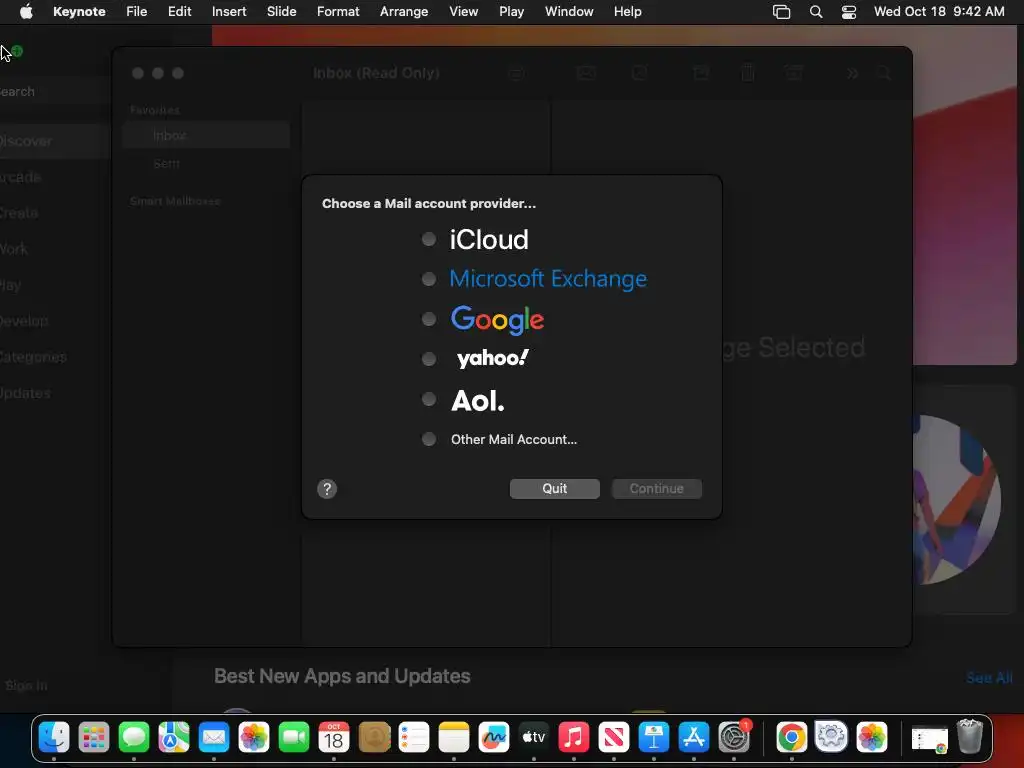Click the Quit button in the dialog
Viewport: 1024px width, 768px height.
(554, 488)
